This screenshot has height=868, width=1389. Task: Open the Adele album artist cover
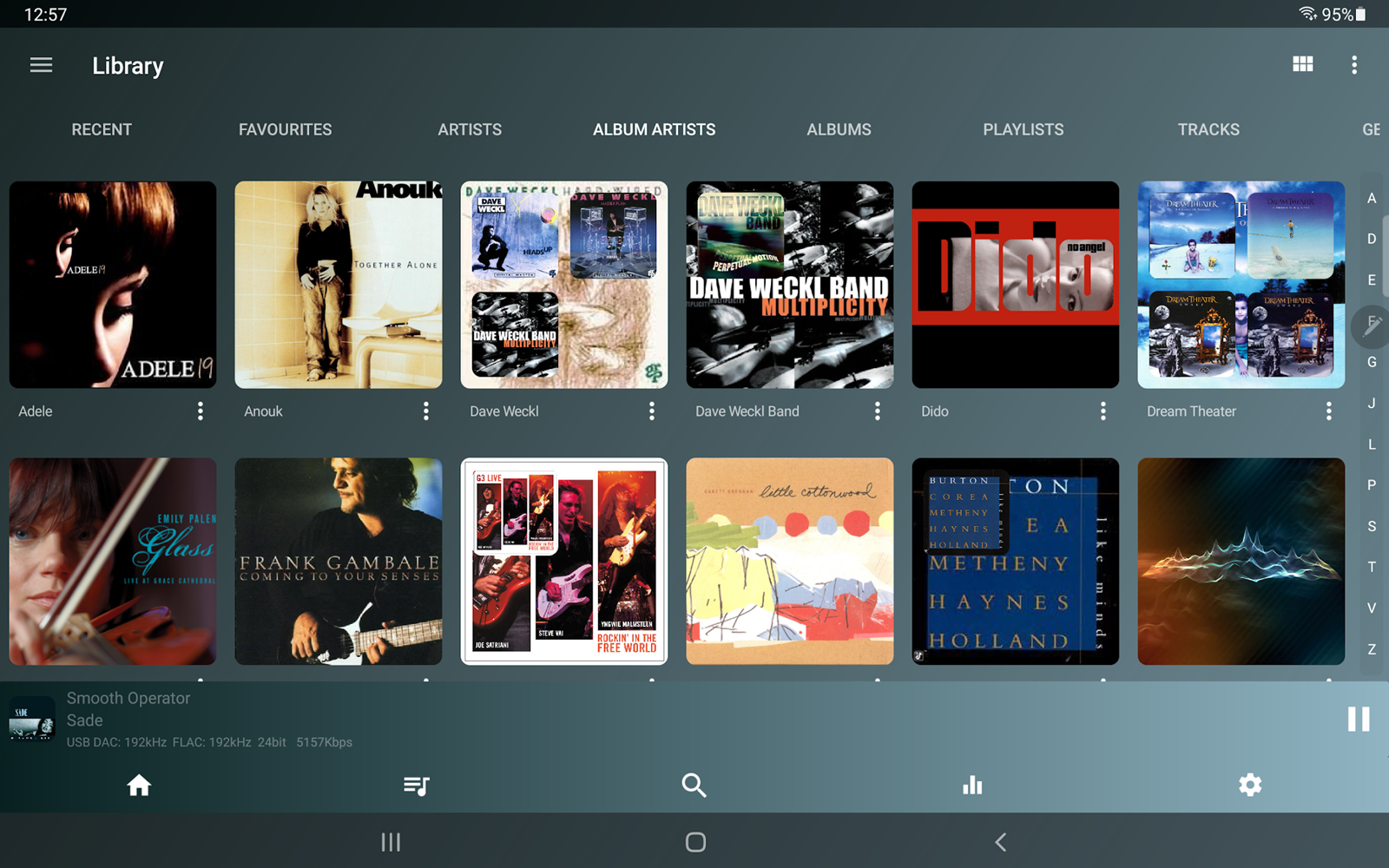pyautogui.click(x=113, y=285)
